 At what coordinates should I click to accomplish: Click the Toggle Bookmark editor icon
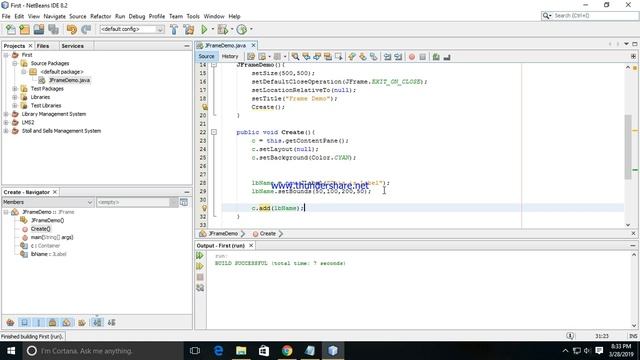pyautogui.click(x=373, y=57)
